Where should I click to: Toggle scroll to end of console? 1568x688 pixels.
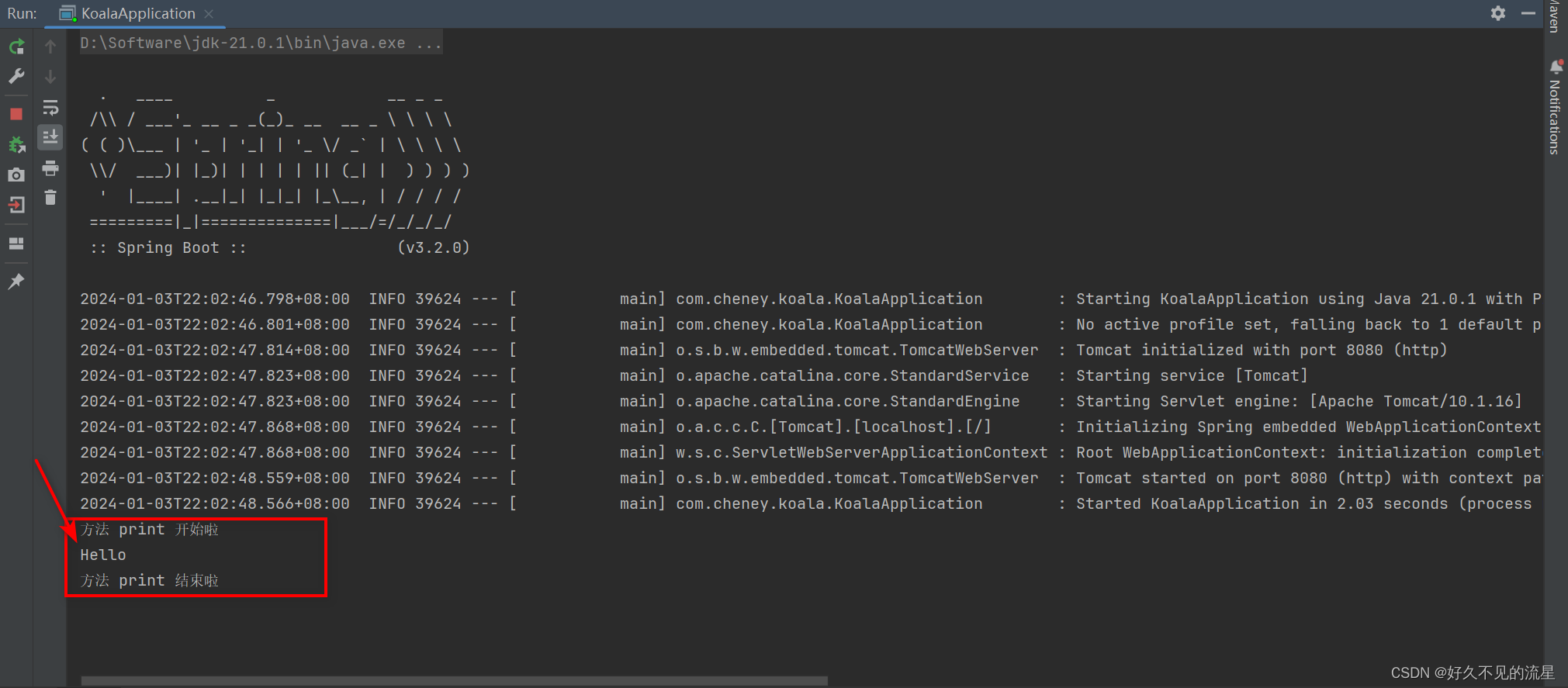point(50,137)
